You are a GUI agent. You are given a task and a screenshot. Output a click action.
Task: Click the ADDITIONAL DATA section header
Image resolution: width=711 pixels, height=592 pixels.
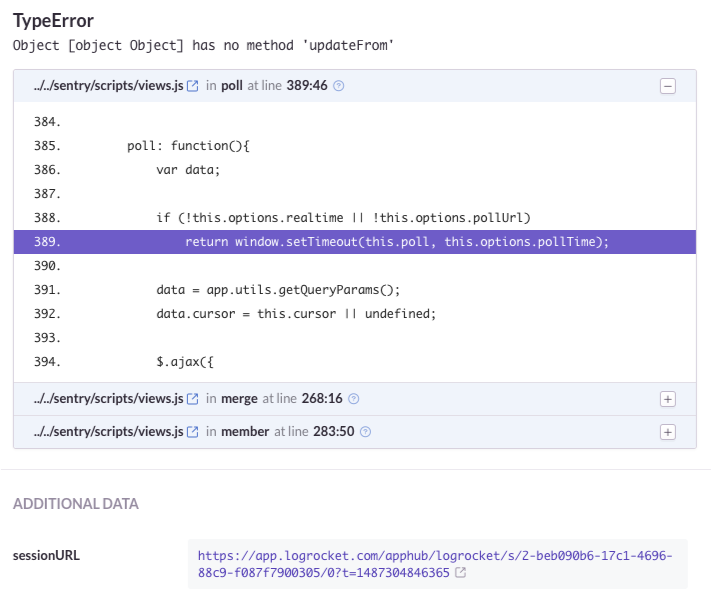coord(76,504)
